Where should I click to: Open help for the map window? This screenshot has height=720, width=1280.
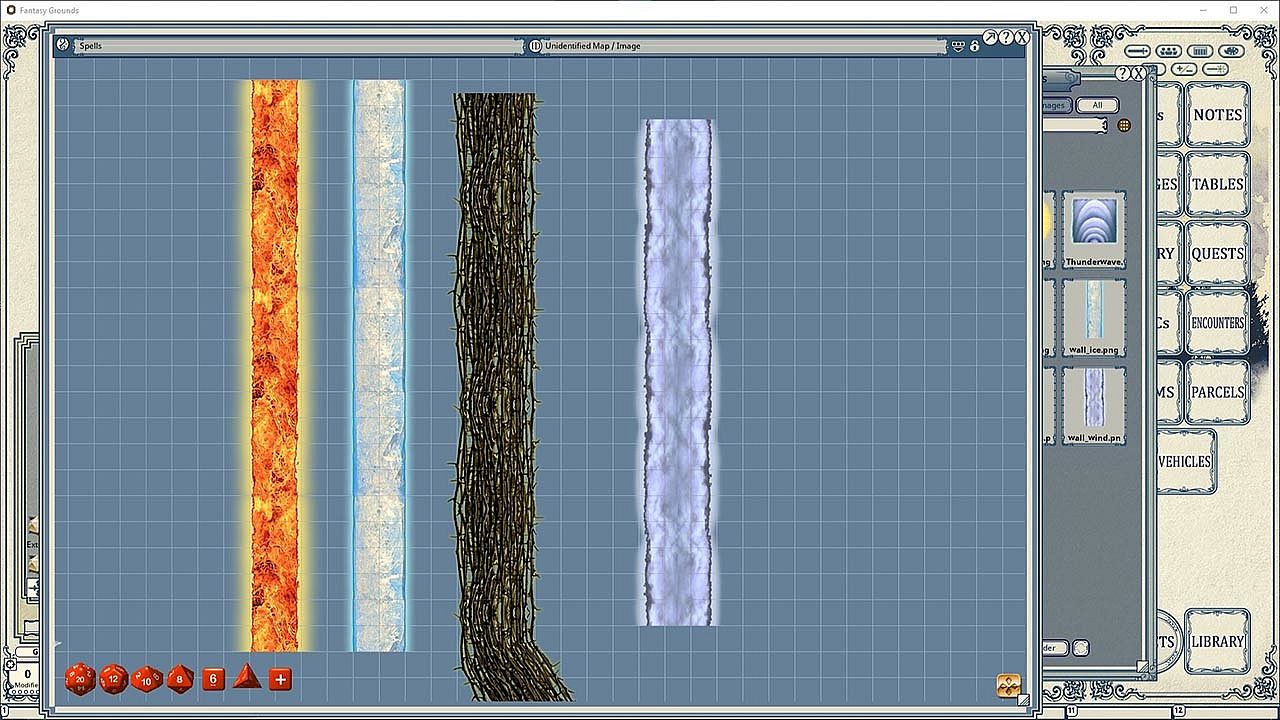click(1006, 38)
